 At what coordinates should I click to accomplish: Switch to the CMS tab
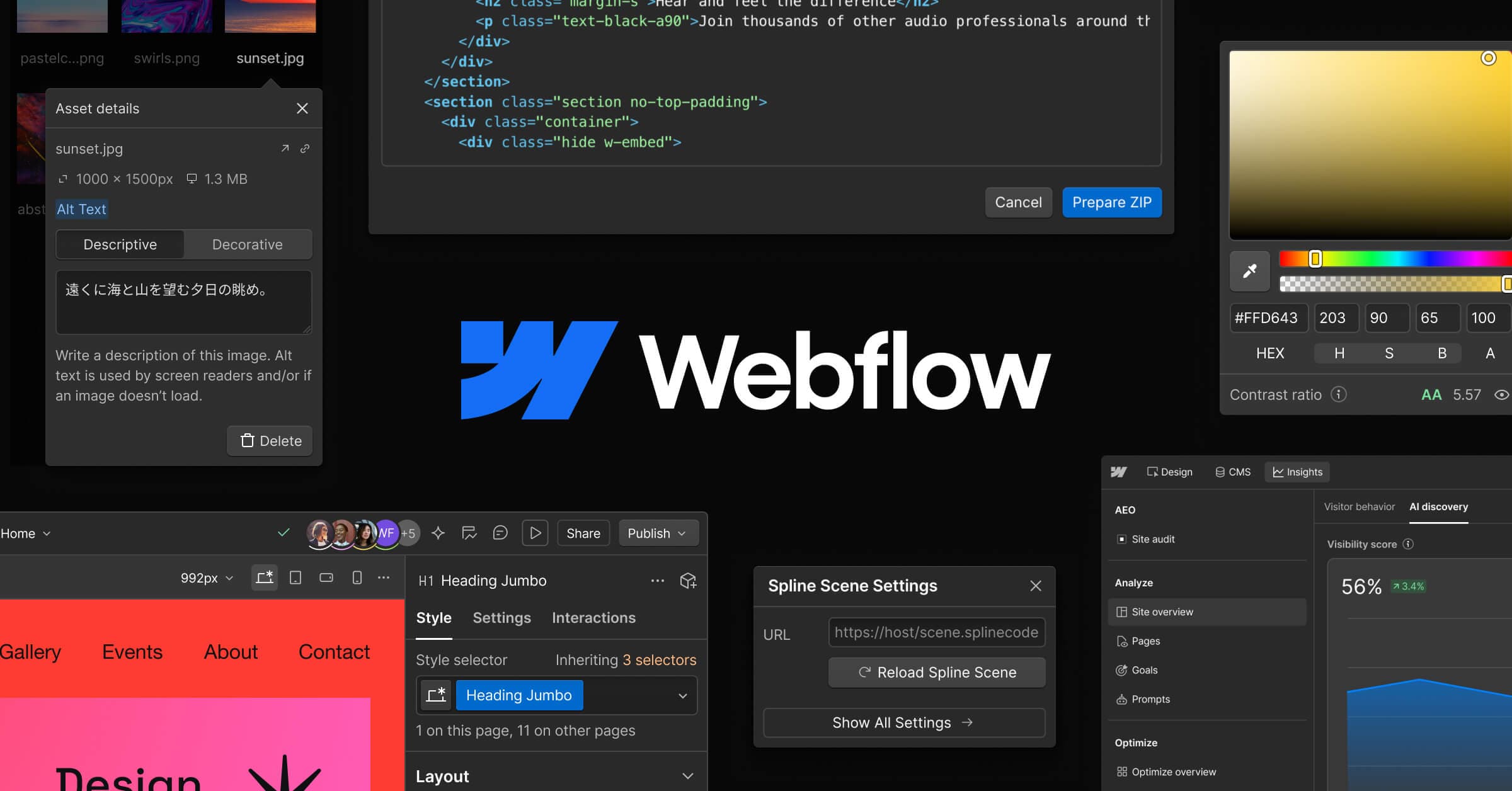click(1232, 472)
